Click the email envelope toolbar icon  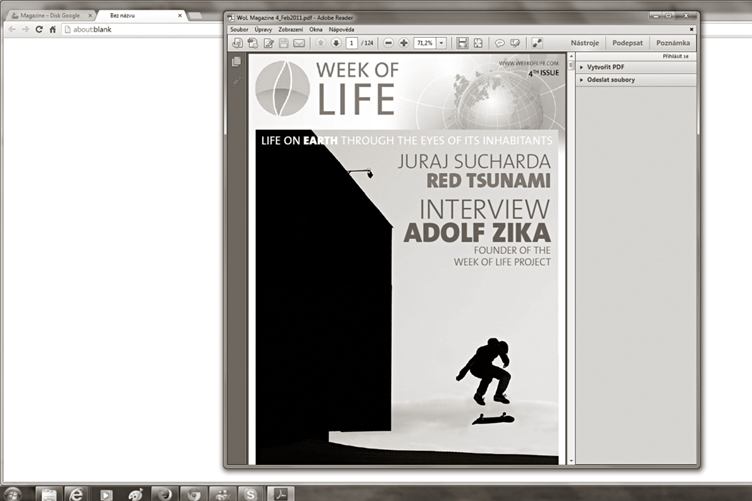pos(299,43)
